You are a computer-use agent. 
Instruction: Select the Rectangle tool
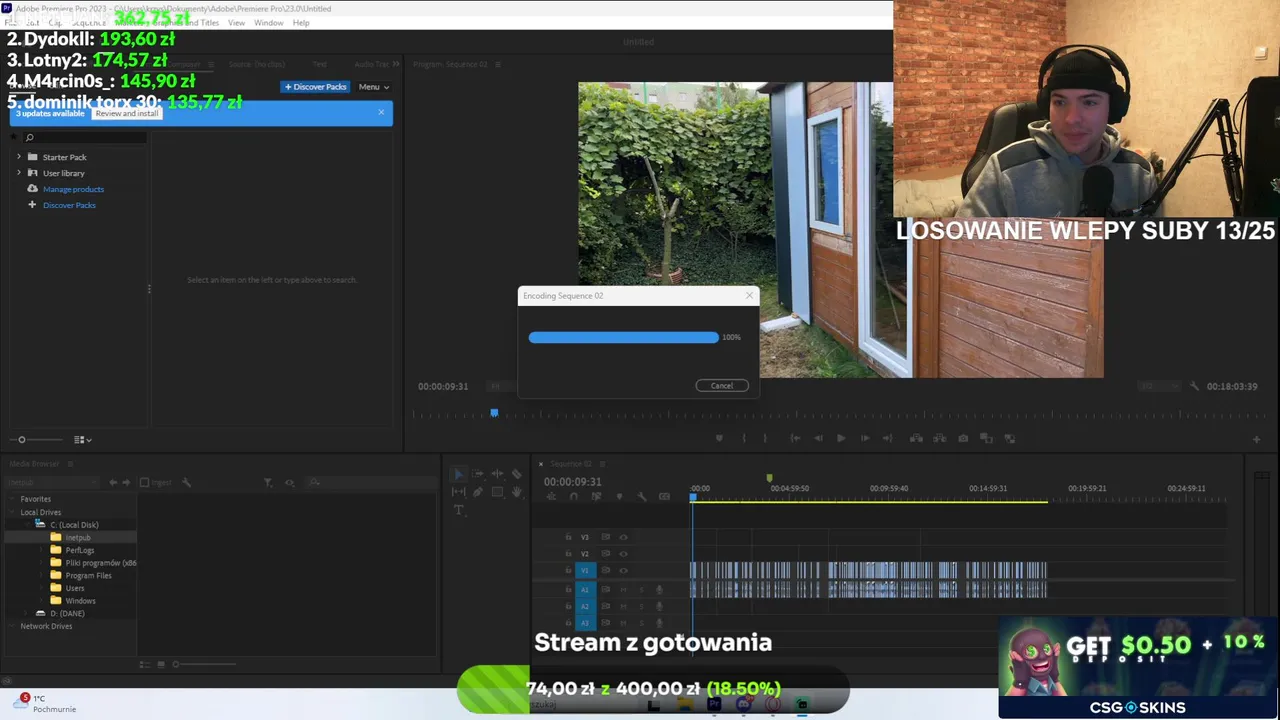pyautogui.click(x=497, y=492)
